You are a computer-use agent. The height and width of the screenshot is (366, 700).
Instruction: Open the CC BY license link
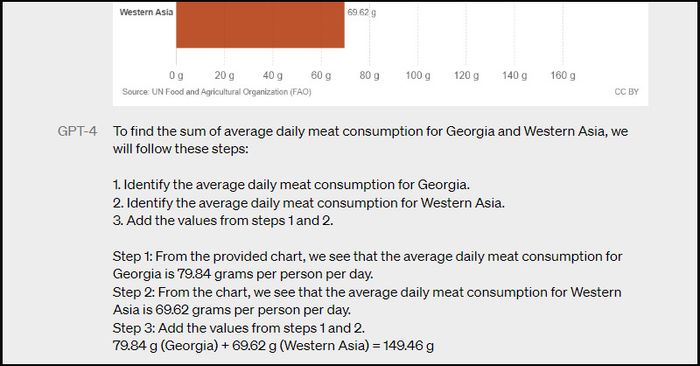click(626, 92)
